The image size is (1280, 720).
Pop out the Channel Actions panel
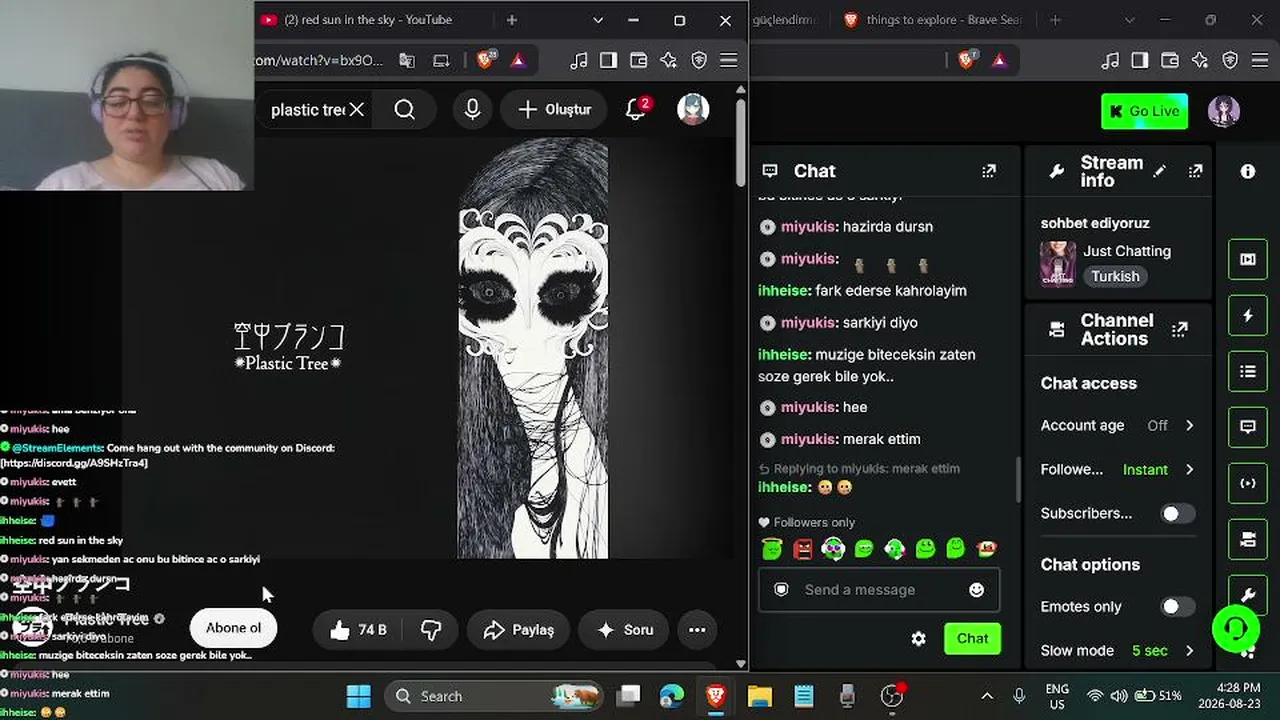[1179, 329]
